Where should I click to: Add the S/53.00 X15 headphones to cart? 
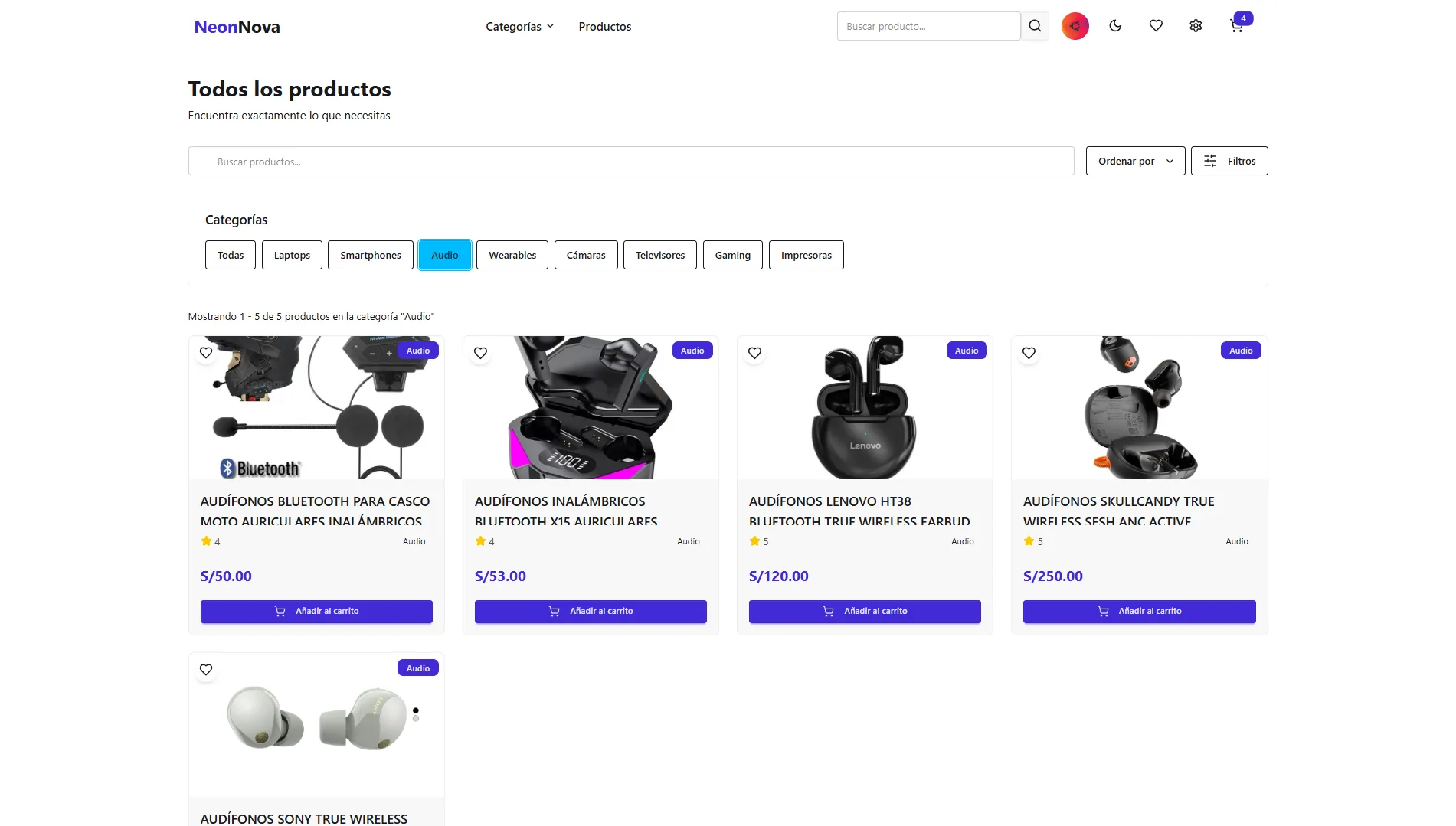coord(591,612)
